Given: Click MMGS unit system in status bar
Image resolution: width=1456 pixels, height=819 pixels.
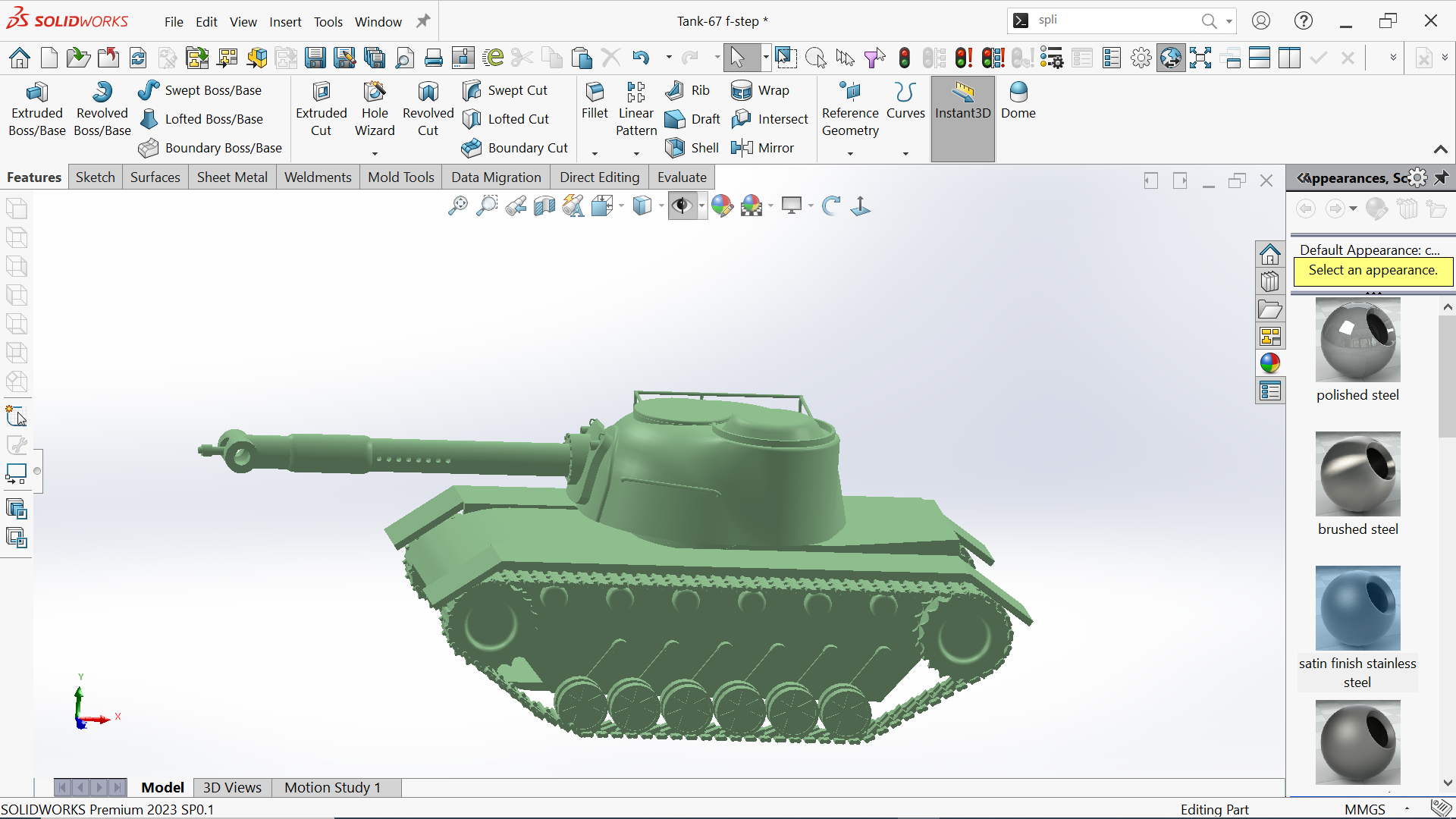Looking at the screenshot, I should pos(1364,809).
